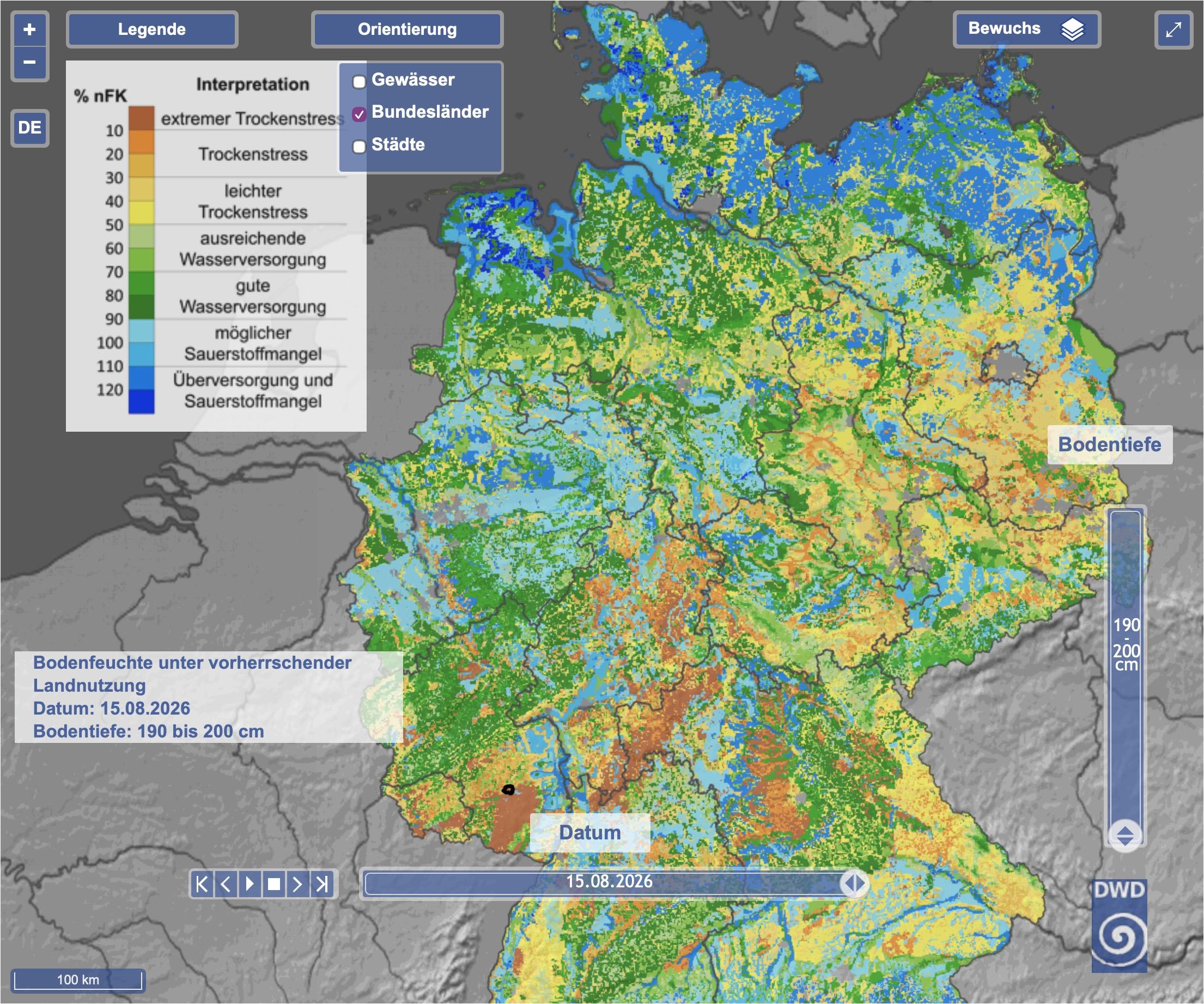This screenshot has height=1004, width=1204.
Task: Click the date slider handle at 15.08.2026
Action: click(855, 884)
